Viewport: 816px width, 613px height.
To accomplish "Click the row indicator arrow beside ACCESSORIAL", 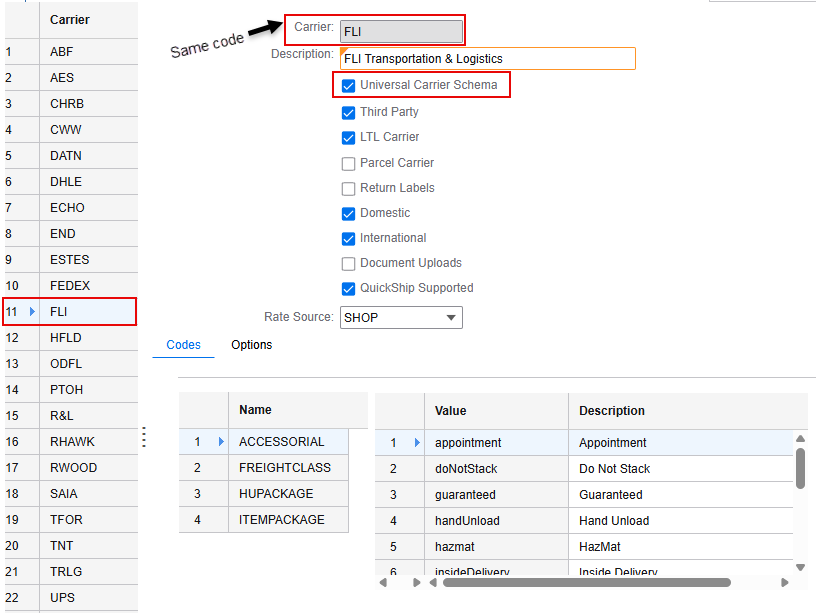I will 221,442.
